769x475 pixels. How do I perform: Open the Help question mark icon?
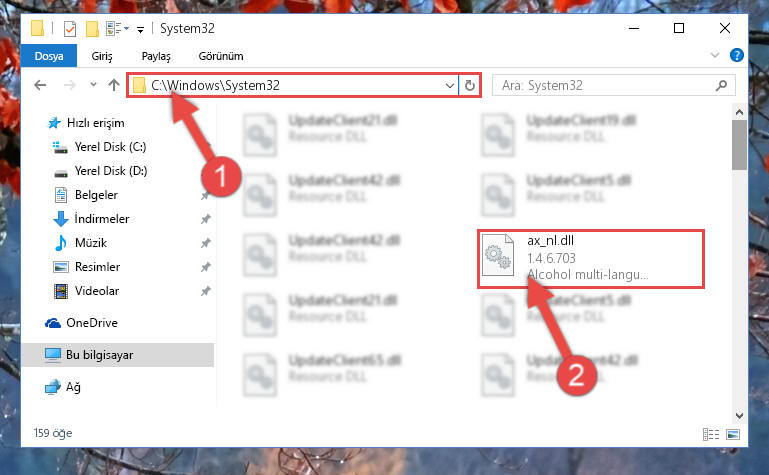point(737,55)
